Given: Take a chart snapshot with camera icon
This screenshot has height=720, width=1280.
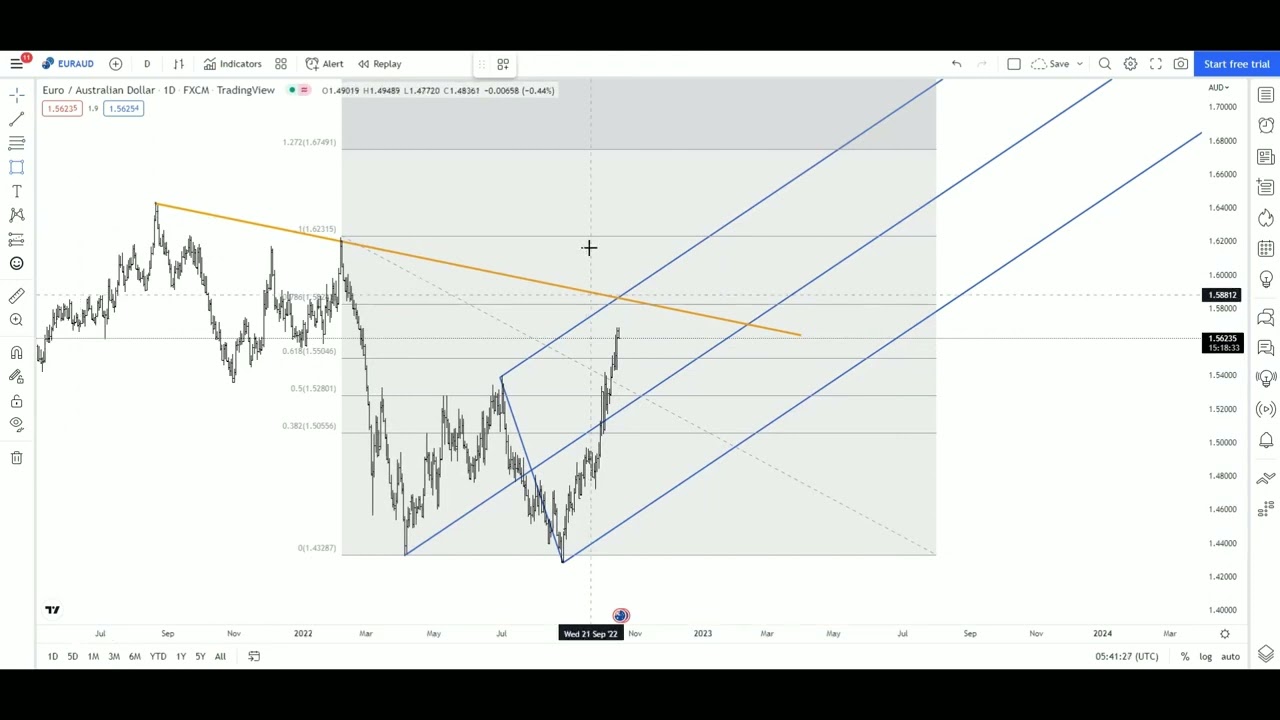Looking at the screenshot, I should pyautogui.click(x=1181, y=64).
